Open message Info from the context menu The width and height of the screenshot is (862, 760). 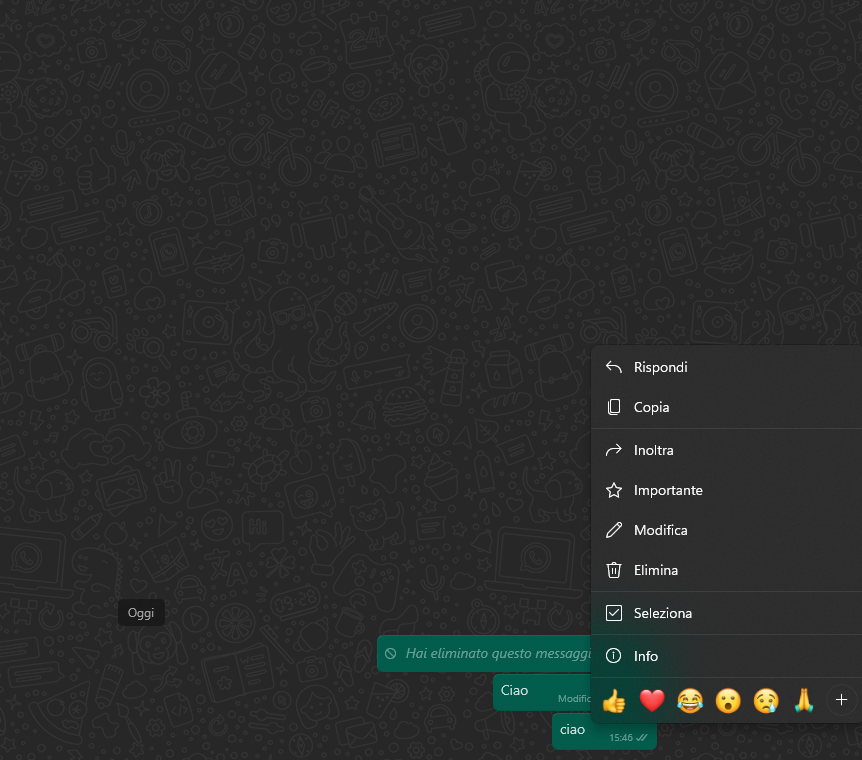point(646,656)
